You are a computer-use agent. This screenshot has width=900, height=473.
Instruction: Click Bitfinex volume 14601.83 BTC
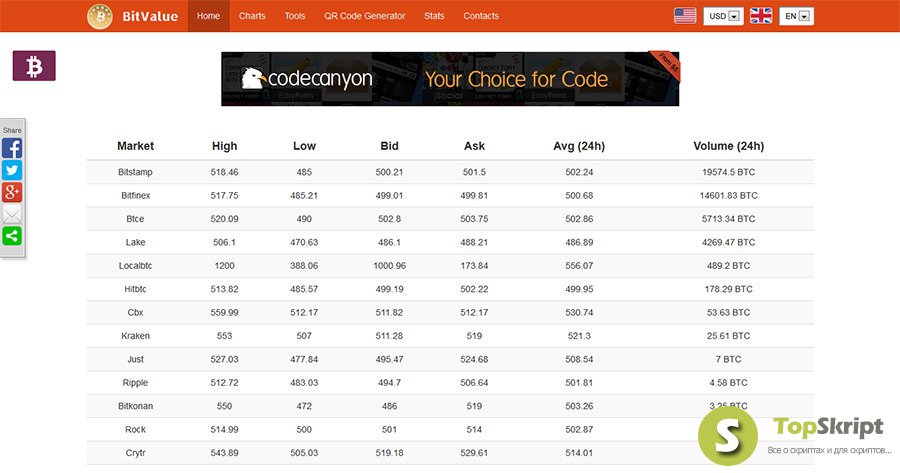(728, 196)
